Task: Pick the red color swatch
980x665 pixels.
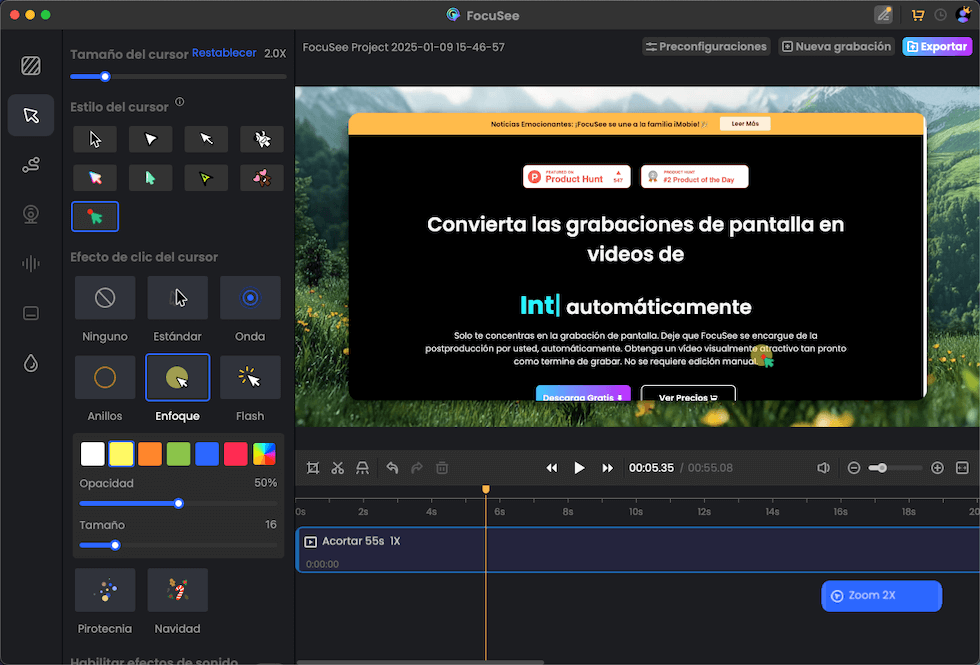Action: click(236, 454)
